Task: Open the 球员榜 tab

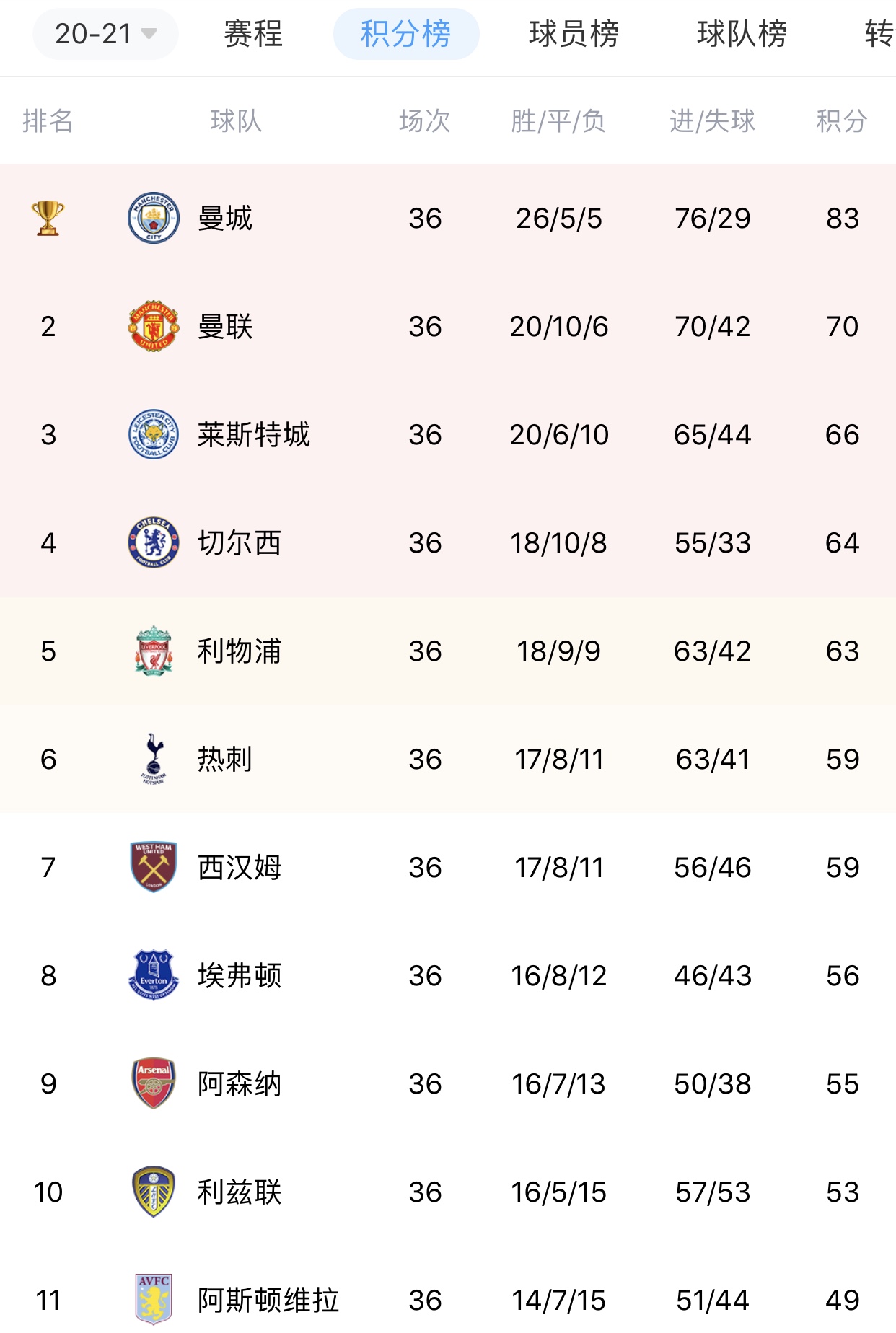Action: pos(574,34)
